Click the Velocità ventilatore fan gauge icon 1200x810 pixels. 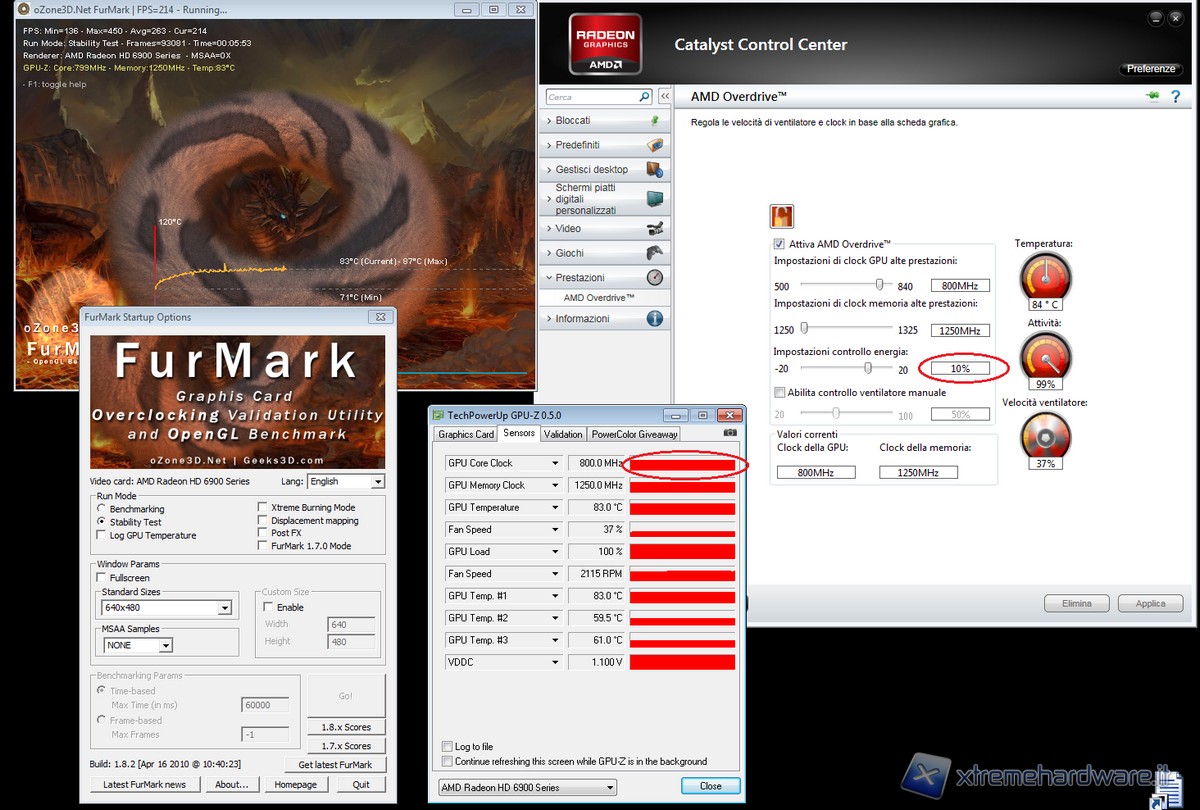(x=1044, y=435)
